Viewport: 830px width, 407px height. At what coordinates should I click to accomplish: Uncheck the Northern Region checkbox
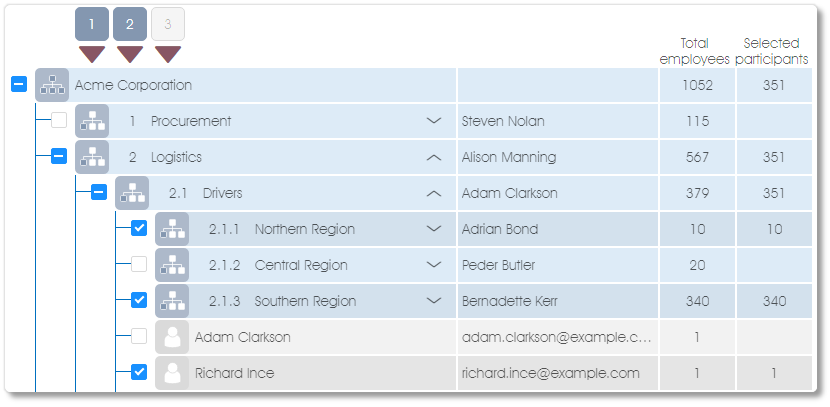click(x=139, y=228)
